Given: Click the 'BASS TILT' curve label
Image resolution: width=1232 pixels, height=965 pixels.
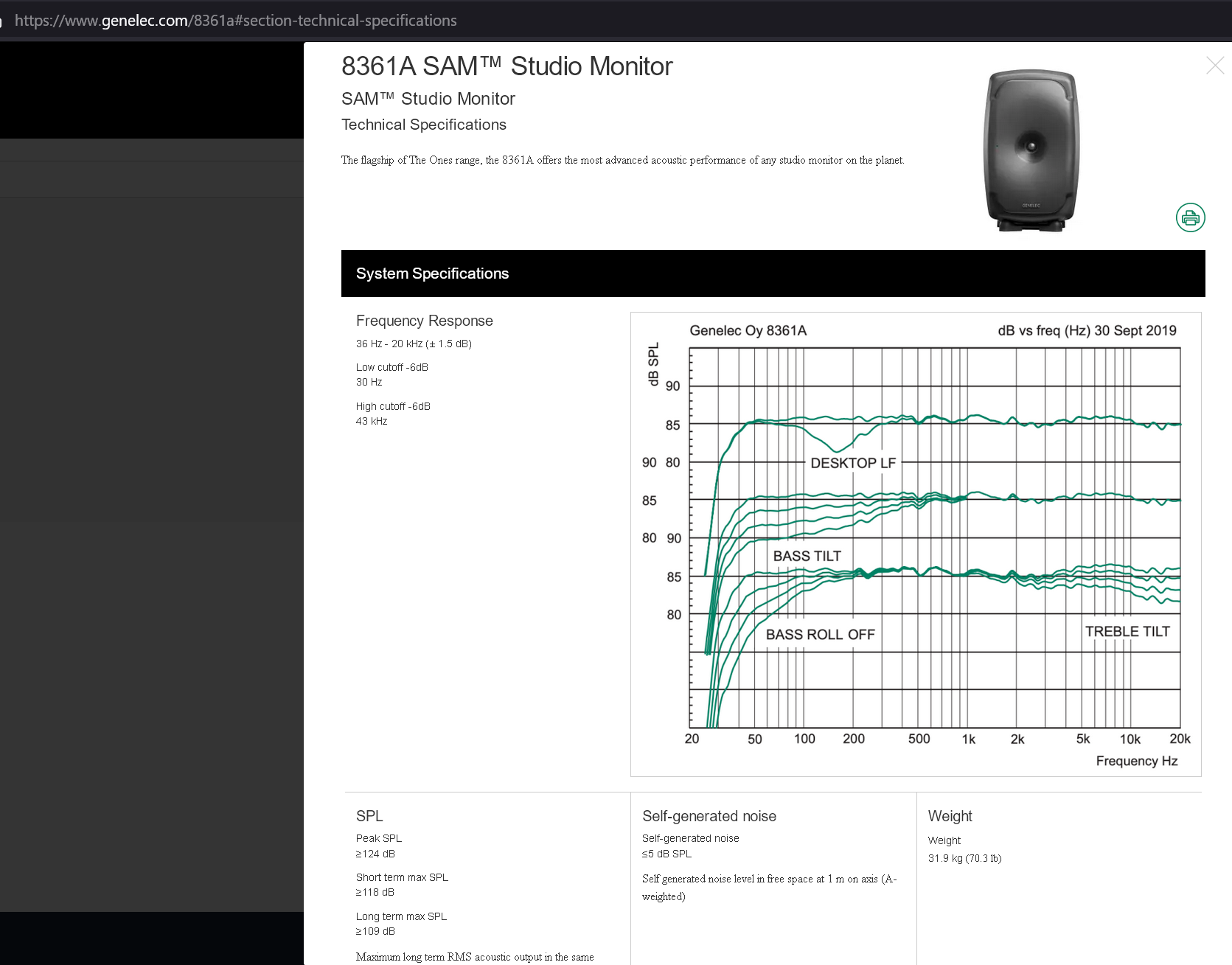Looking at the screenshot, I should pyautogui.click(x=807, y=556).
